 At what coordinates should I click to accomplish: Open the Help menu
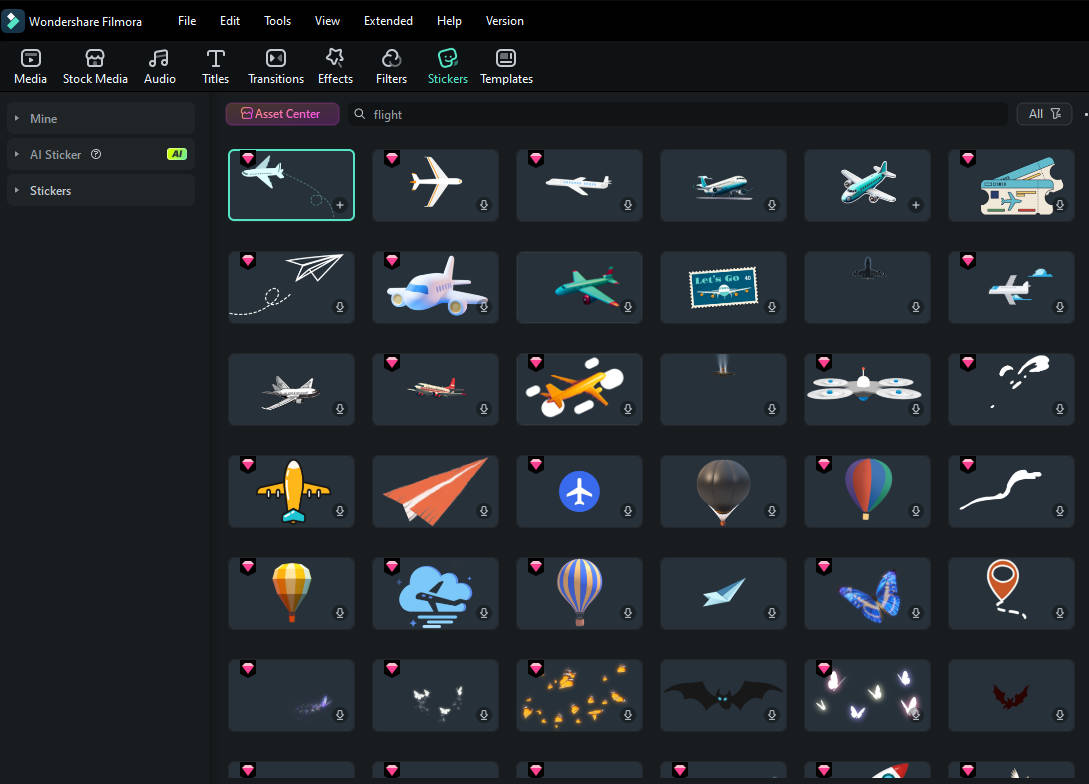pyautogui.click(x=449, y=21)
